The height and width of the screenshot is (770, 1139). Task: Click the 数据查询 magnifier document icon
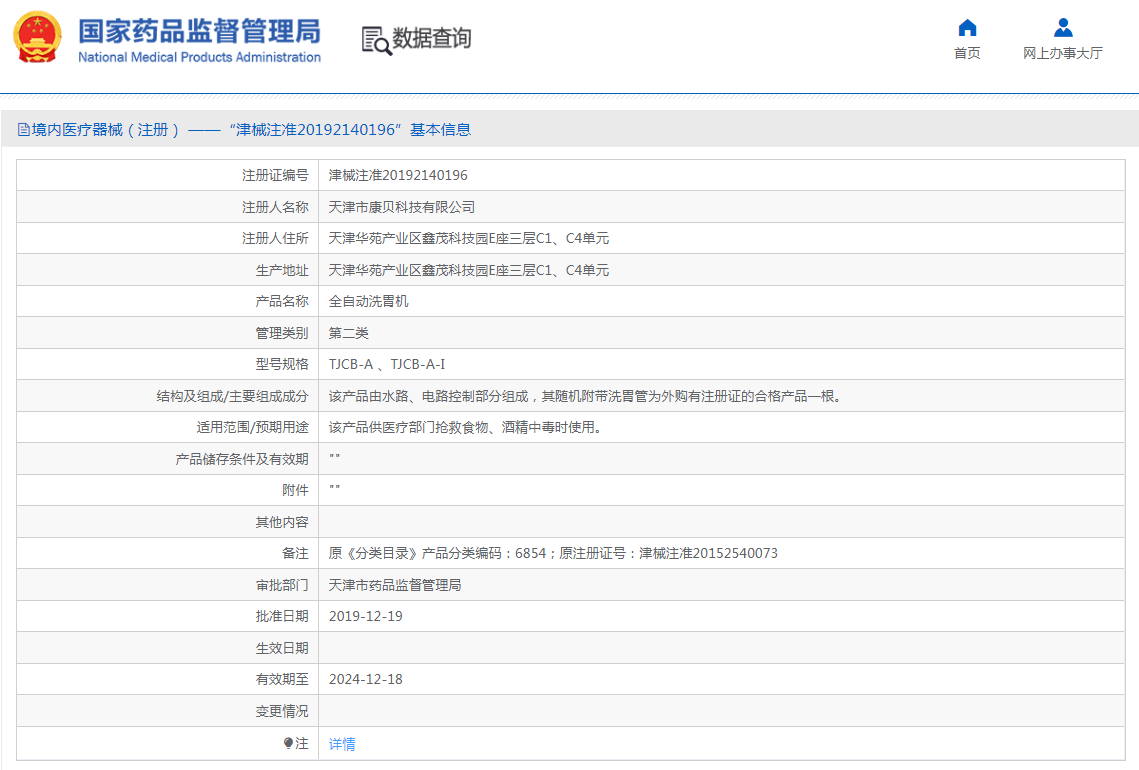click(x=376, y=41)
